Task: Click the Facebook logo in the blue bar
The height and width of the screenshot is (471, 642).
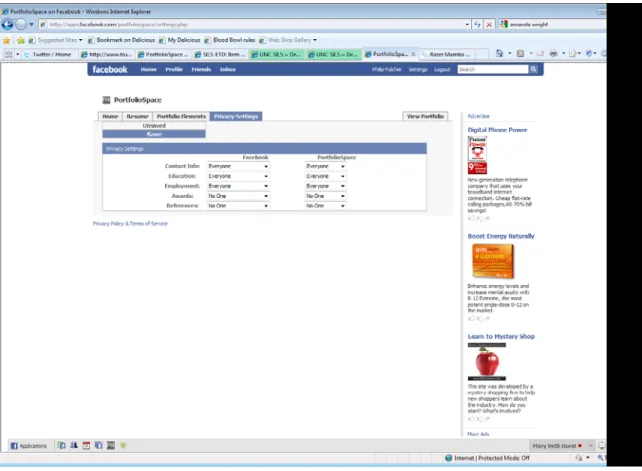Action: pos(110,69)
